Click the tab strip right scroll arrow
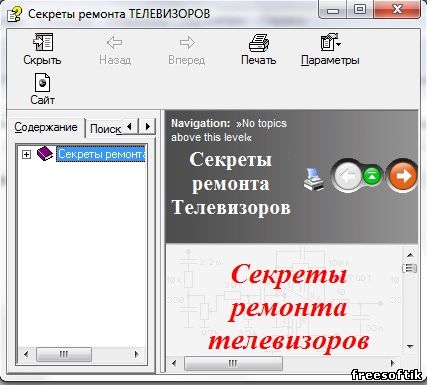Screen dimensions: 427x385 point(148,127)
